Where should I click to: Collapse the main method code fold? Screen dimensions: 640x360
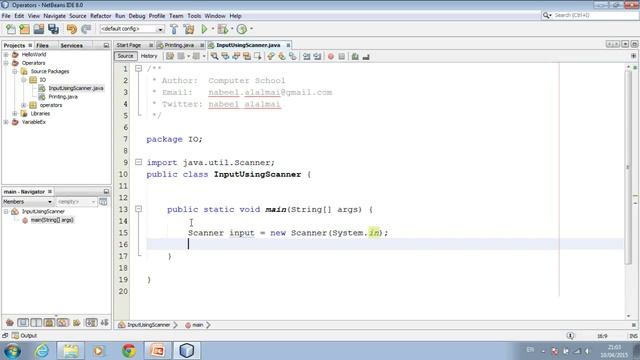tap(138, 209)
